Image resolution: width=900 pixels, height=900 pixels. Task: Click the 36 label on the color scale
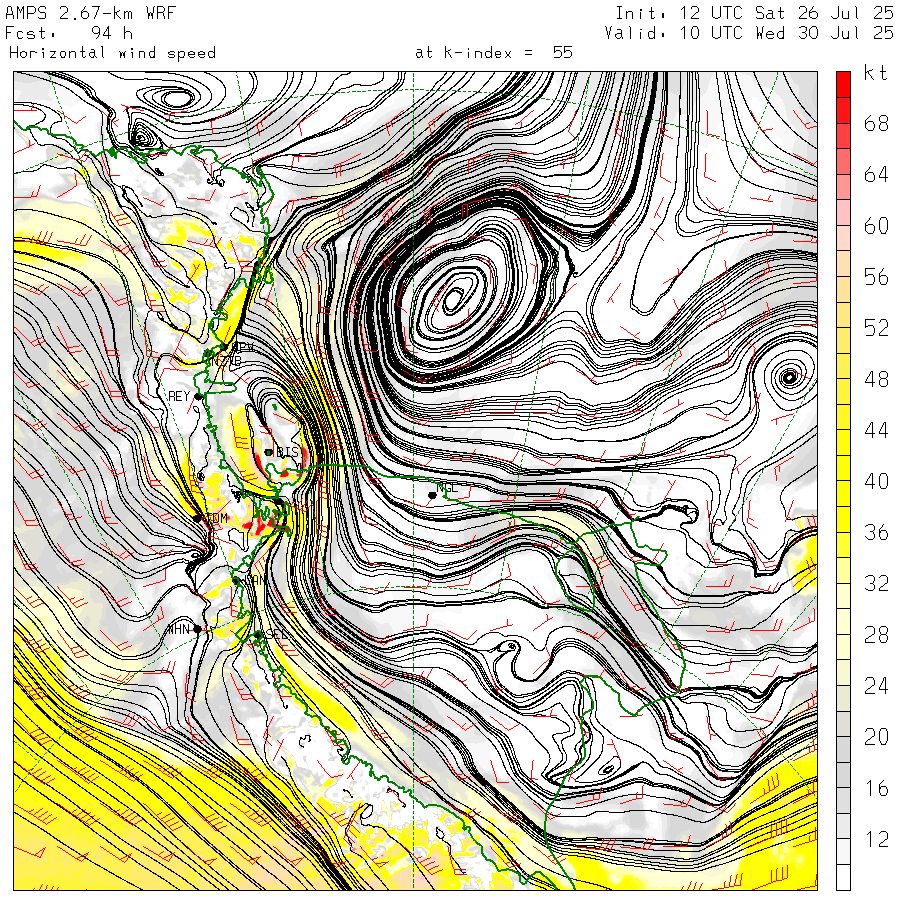click(876, 532)
